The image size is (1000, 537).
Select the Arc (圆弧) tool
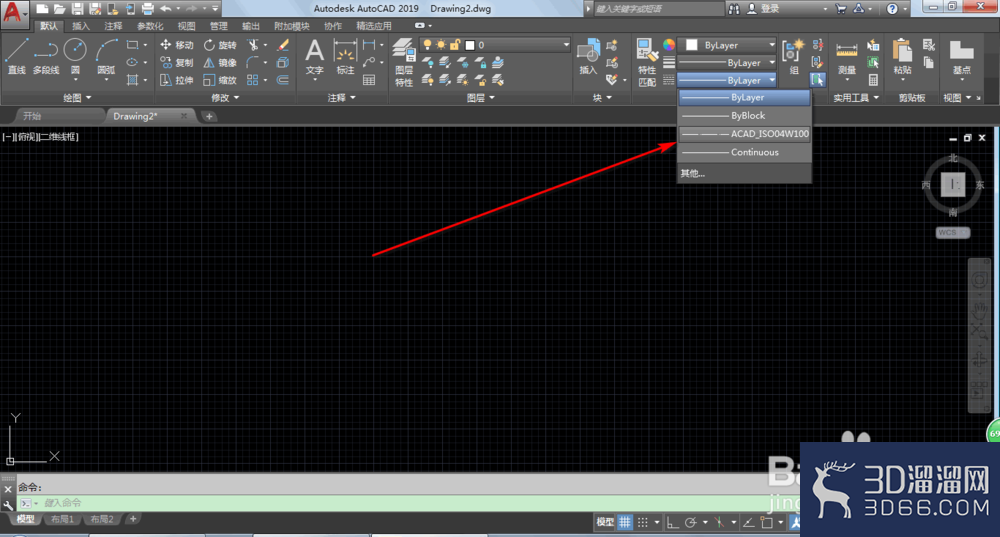coord(107,56)
